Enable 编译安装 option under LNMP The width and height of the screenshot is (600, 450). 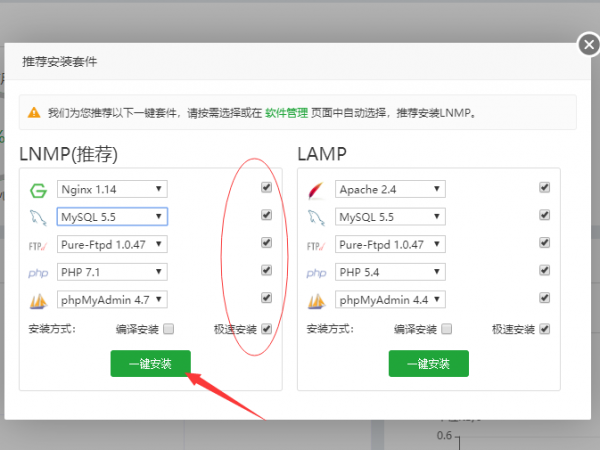169,328
